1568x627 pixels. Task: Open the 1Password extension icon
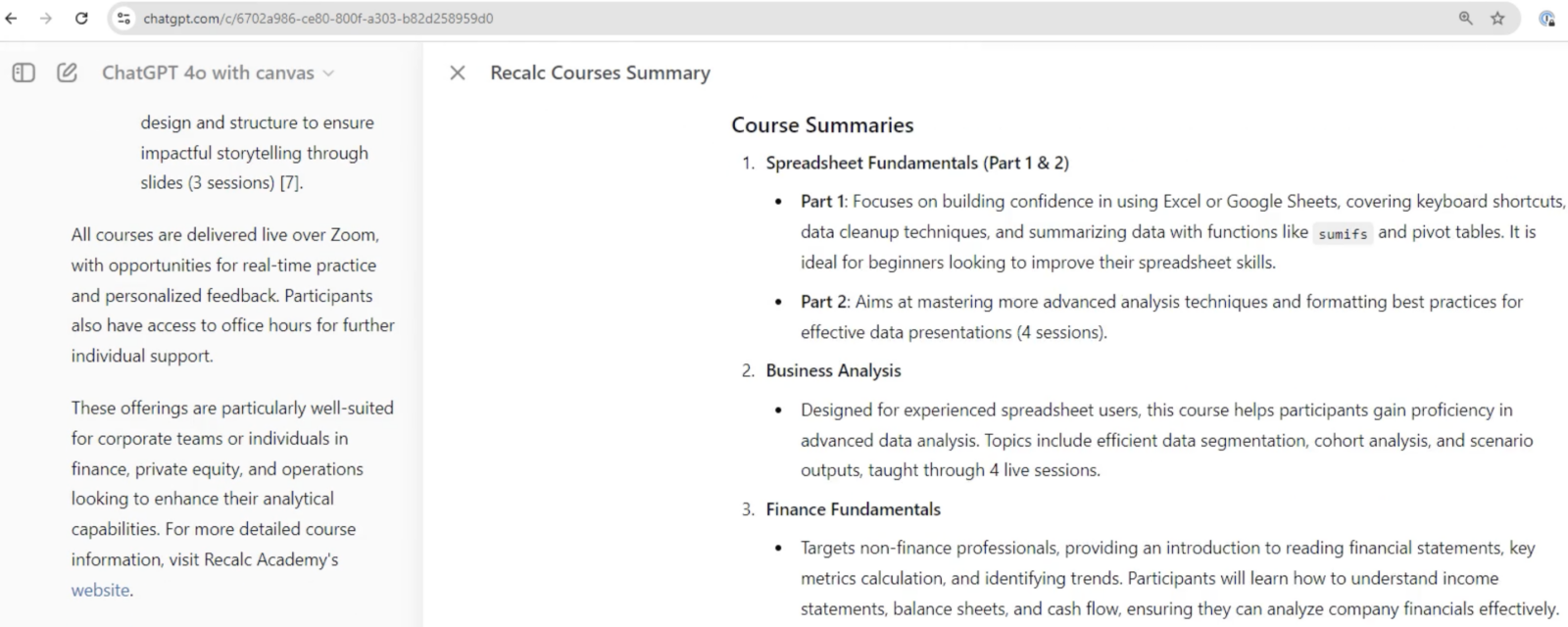tap(1546, 18)
